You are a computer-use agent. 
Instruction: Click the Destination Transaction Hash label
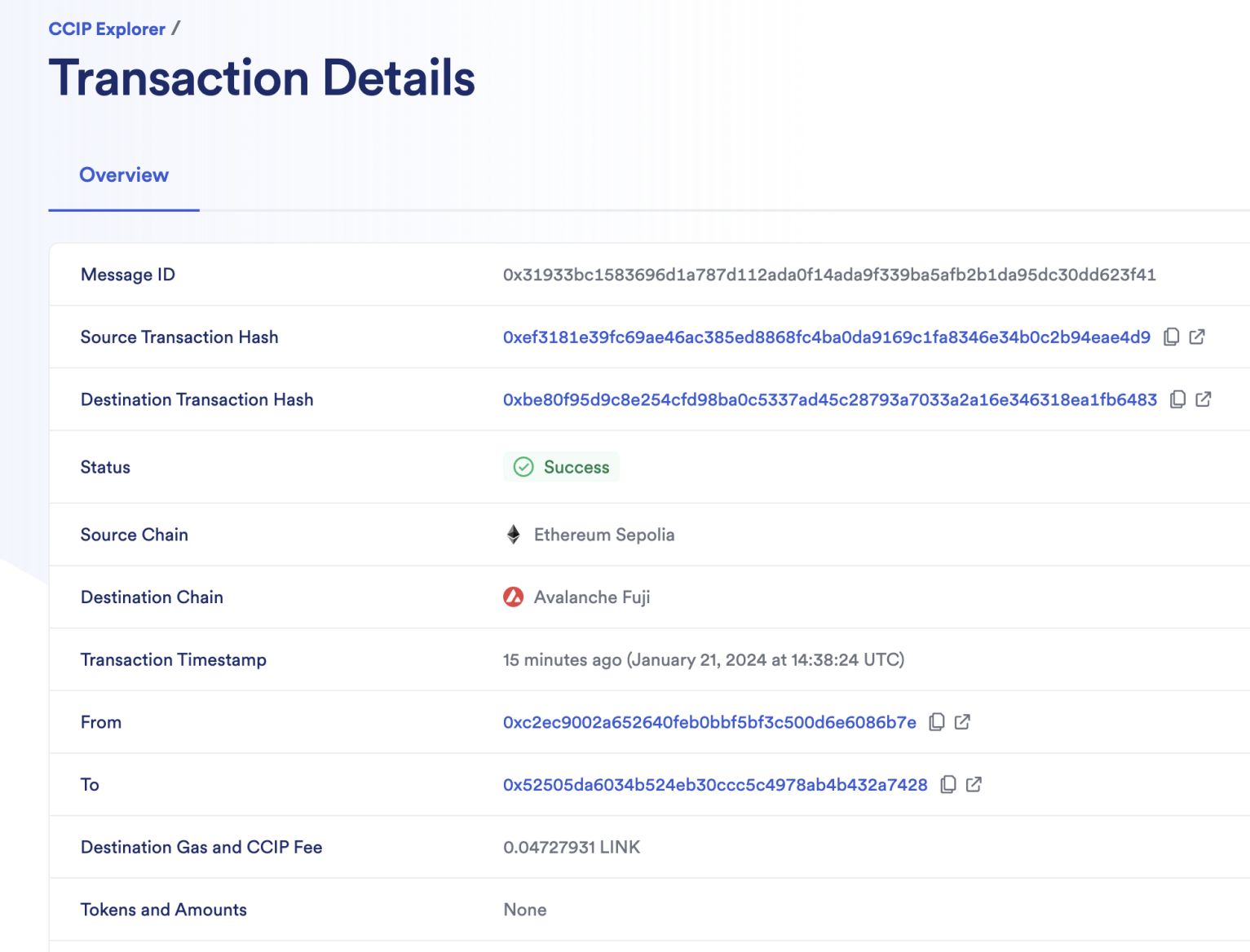click(197, 399)
